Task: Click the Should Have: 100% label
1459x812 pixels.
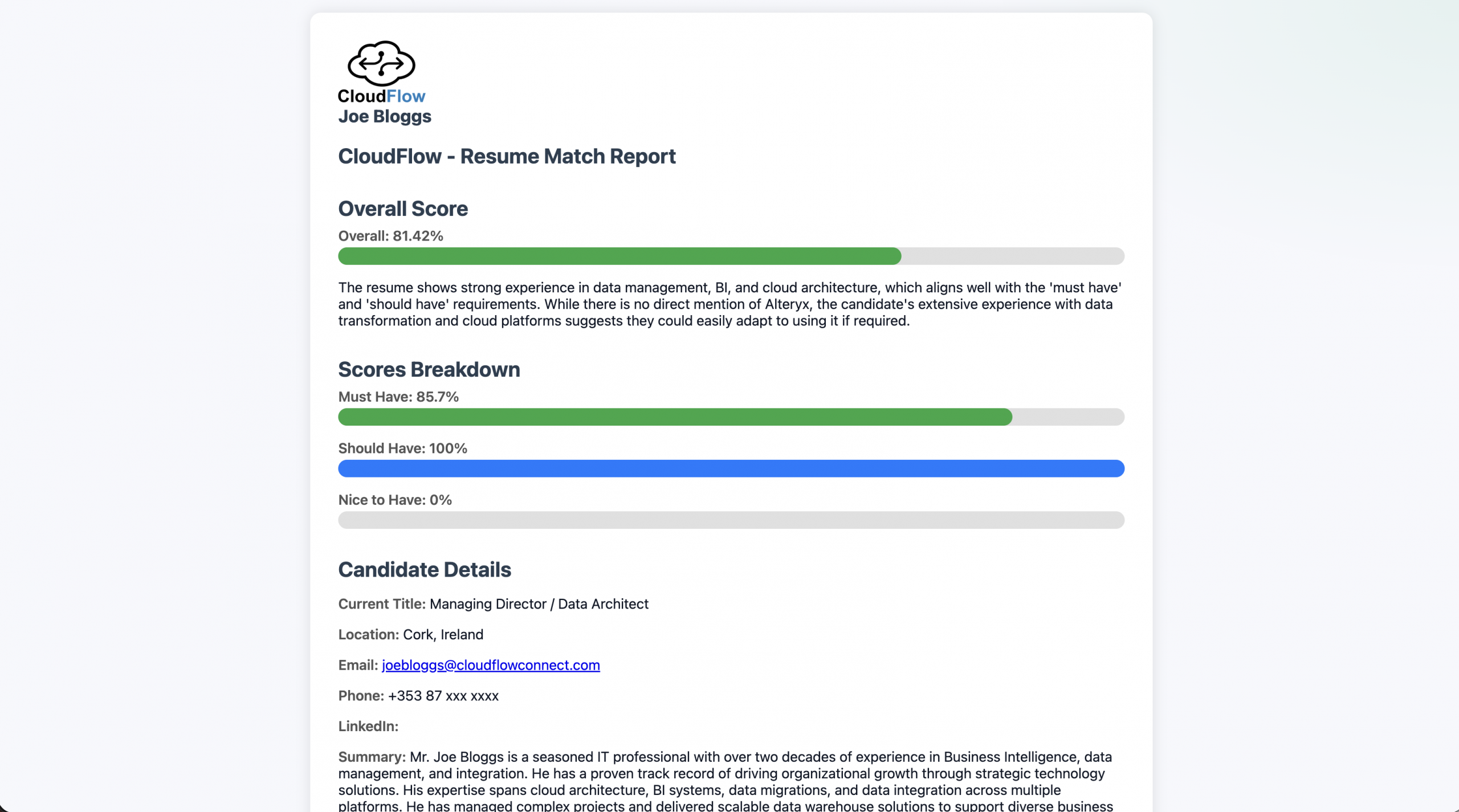Action: 402,448
